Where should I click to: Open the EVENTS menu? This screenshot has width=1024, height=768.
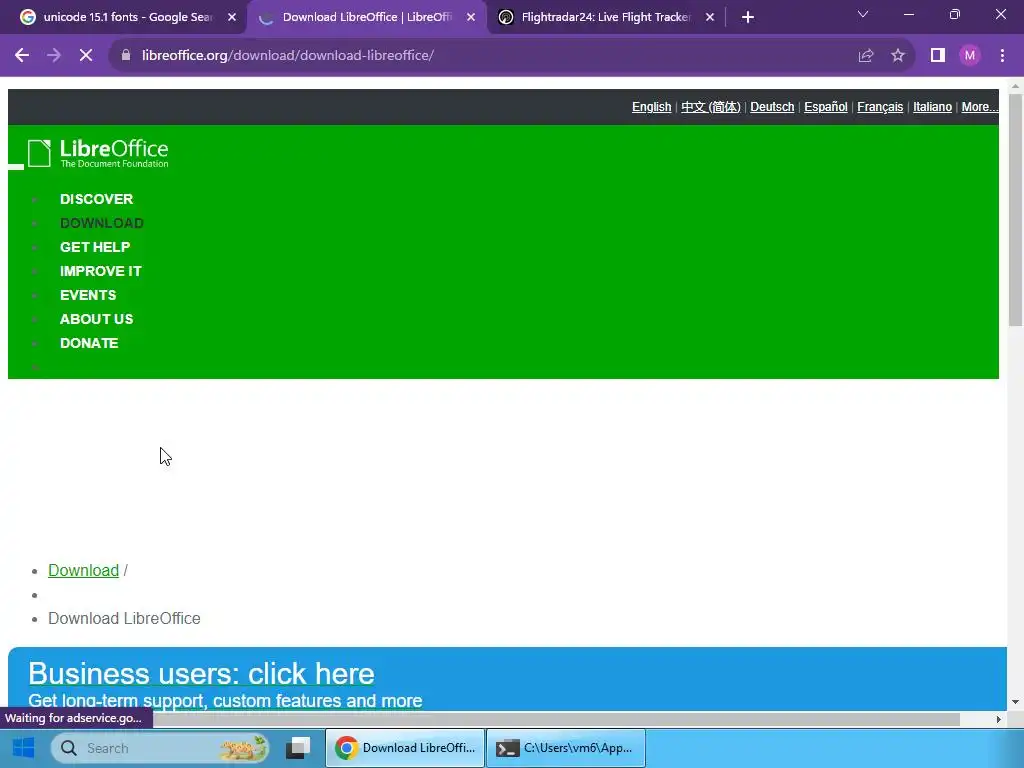tap(88, 295)
